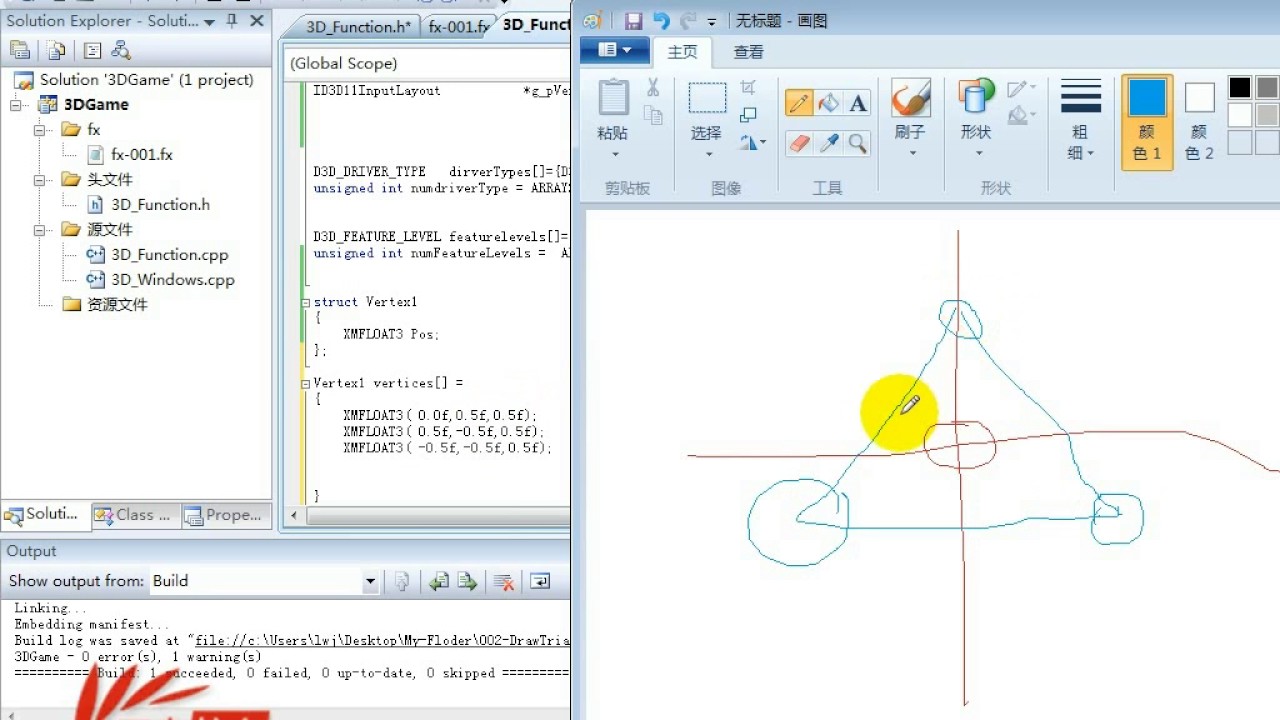
Task: Switch to the 主页 tab in Paint
Action: pos(682,52)
